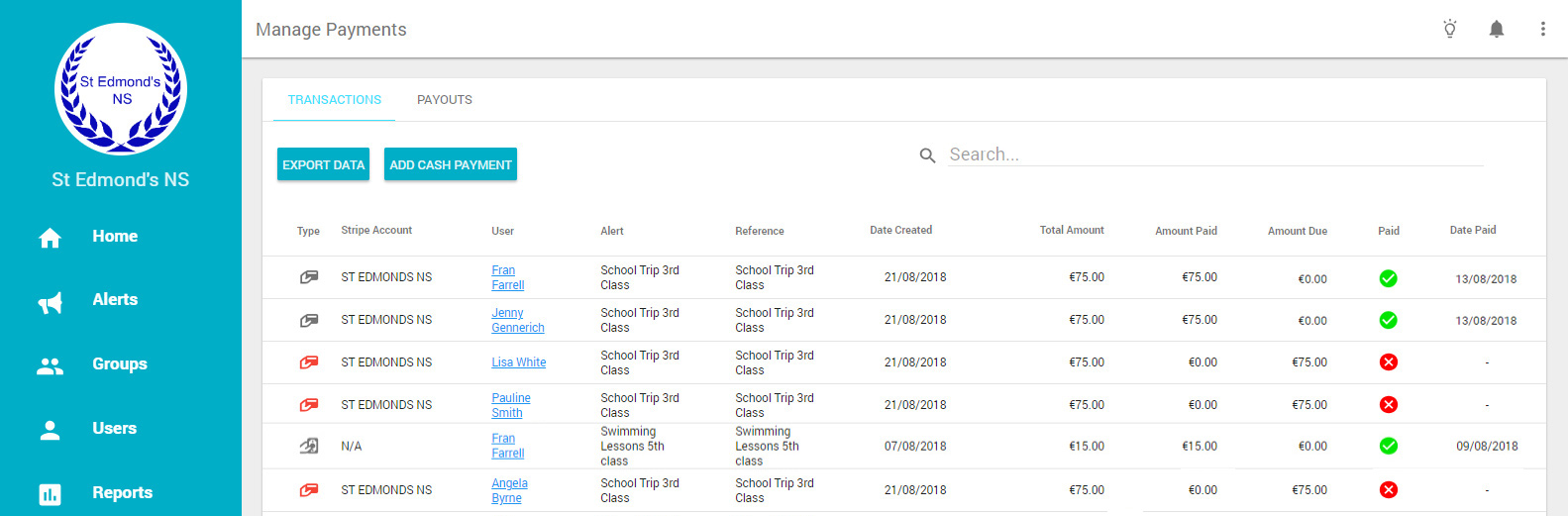Image resolution: width=1568 pixels, height=516 pixels.
Task: Focus the Search input field
Action: [x=1215, y=155]
